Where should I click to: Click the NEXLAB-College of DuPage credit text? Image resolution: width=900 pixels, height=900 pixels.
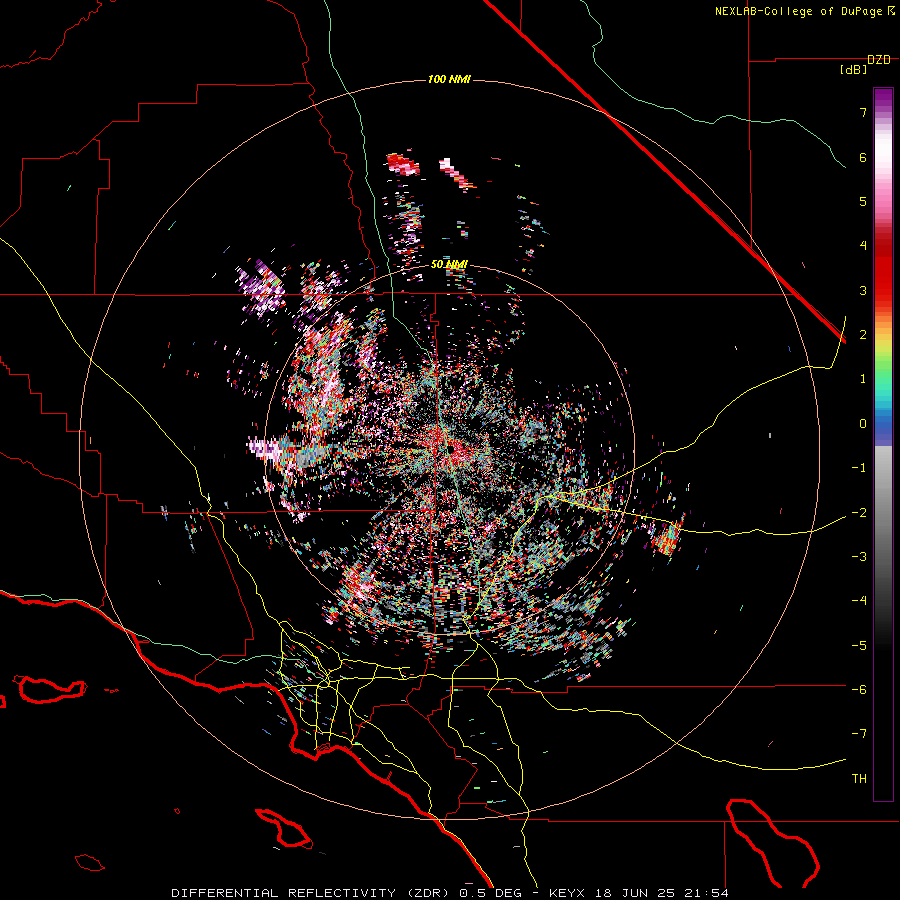click(798, 11)
